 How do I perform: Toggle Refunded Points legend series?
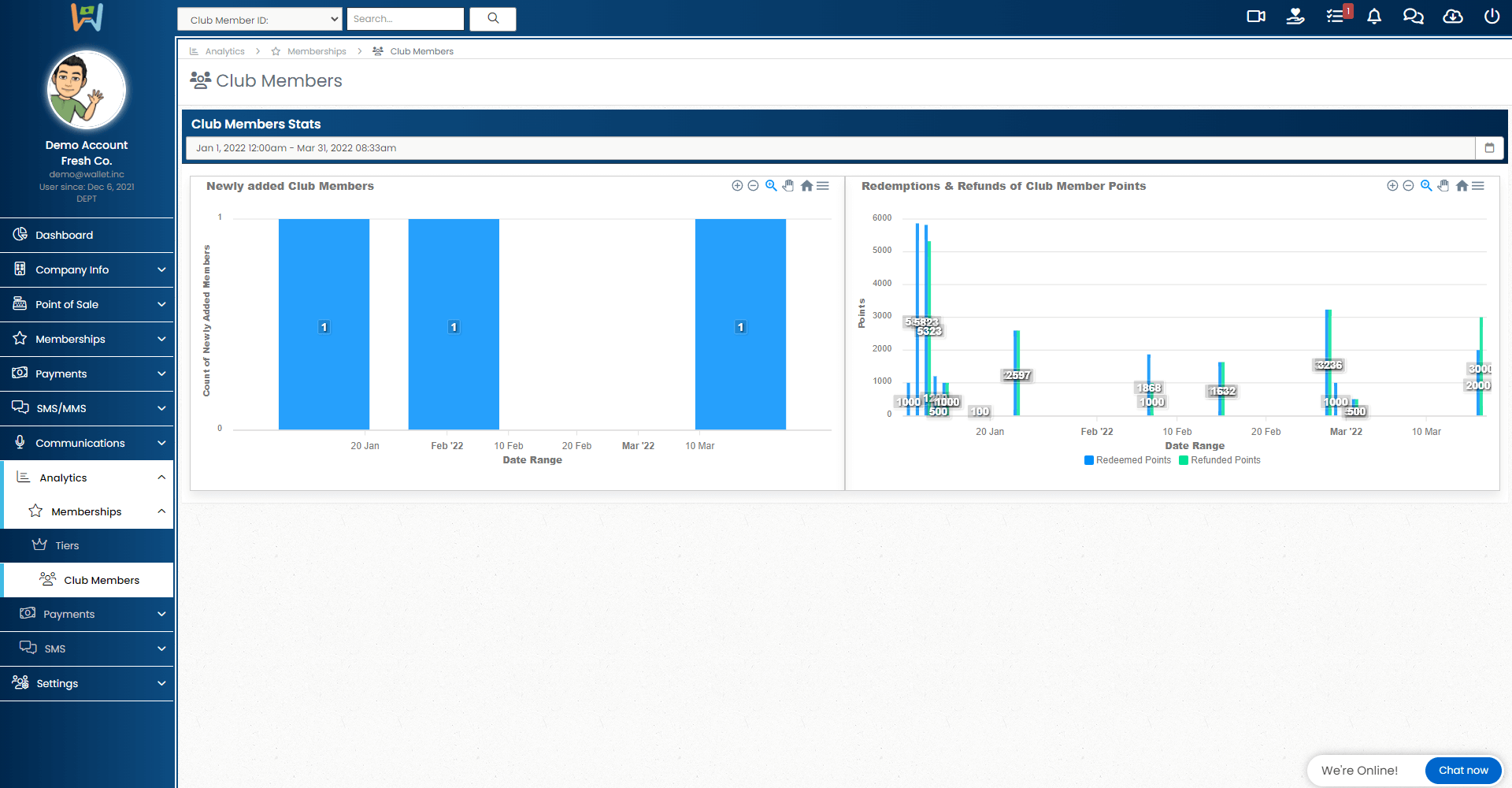click(1220, 460)
